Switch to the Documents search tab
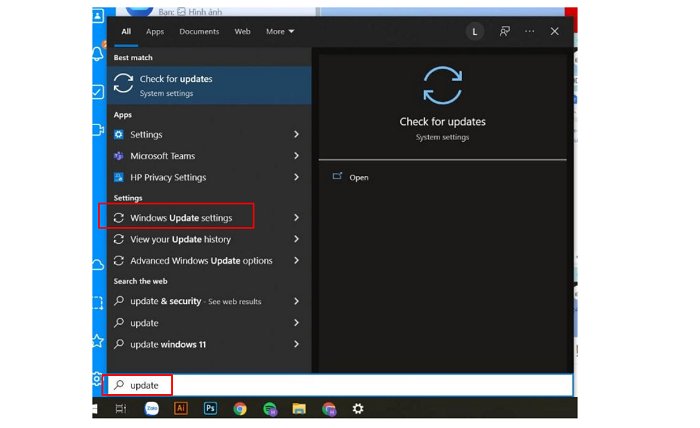Screen dimensions: 700x428 point(199,31)
